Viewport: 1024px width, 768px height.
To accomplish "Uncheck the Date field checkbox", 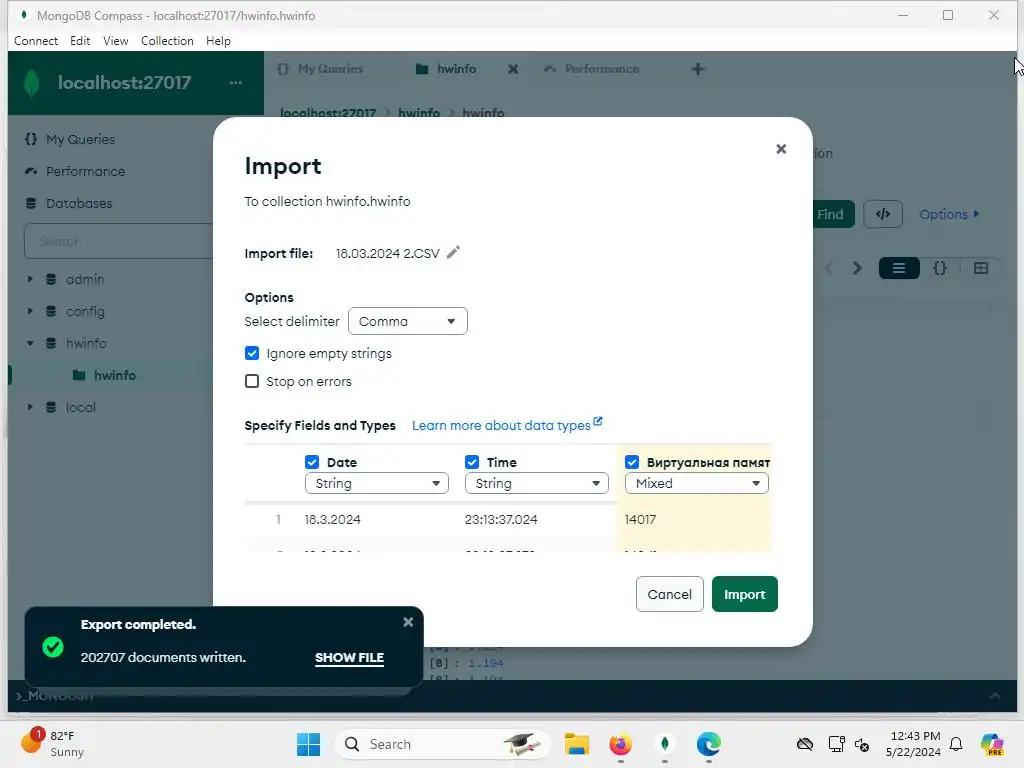I will [x=312, y=462].
